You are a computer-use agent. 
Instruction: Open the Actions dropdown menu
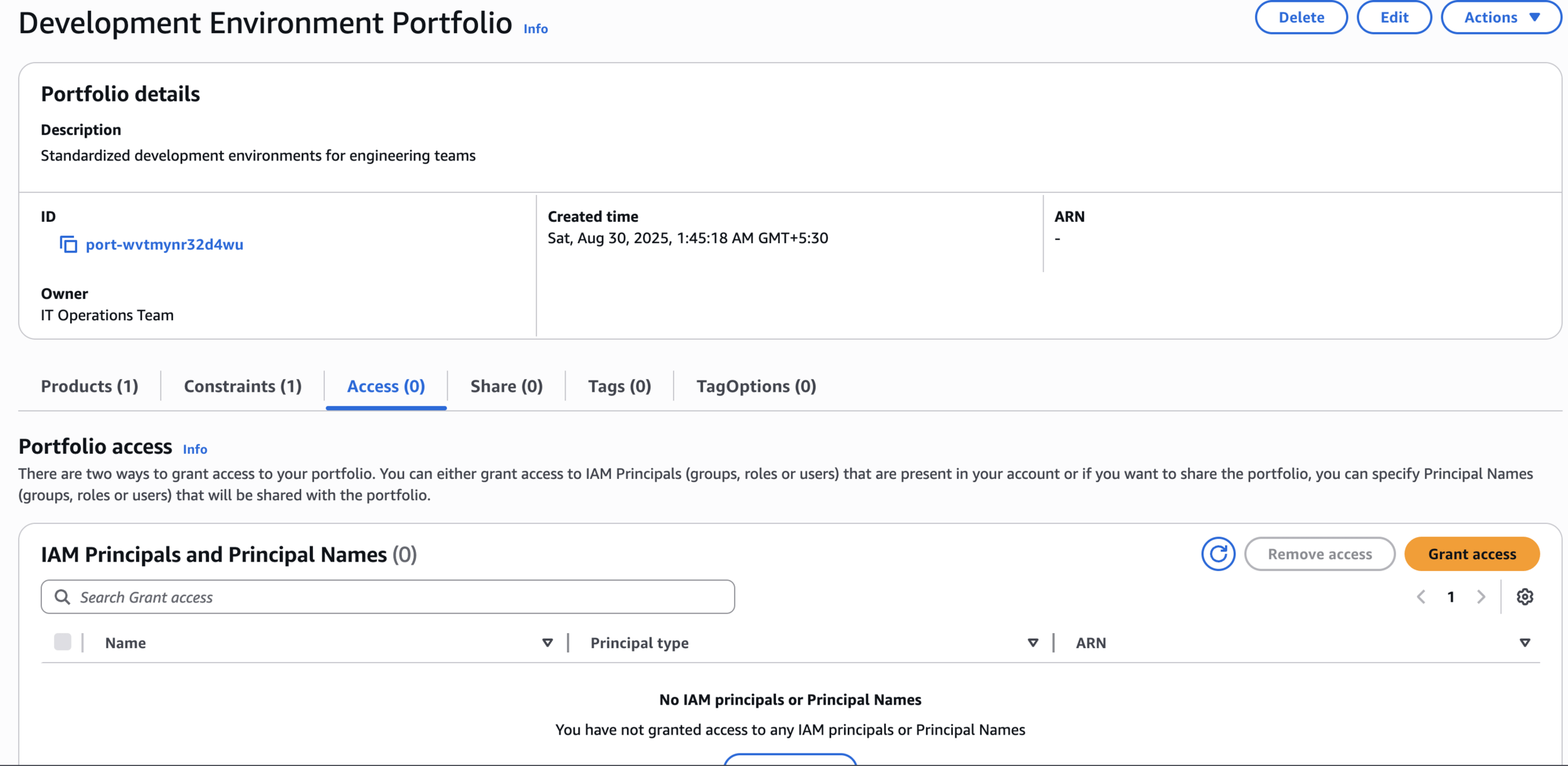tap(1501, 18)
